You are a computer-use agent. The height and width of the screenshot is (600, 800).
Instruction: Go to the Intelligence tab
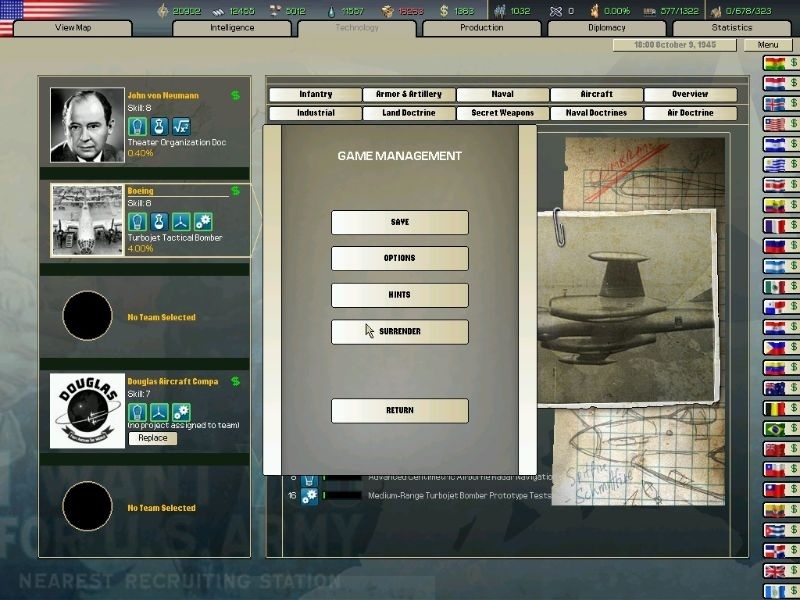233,27
